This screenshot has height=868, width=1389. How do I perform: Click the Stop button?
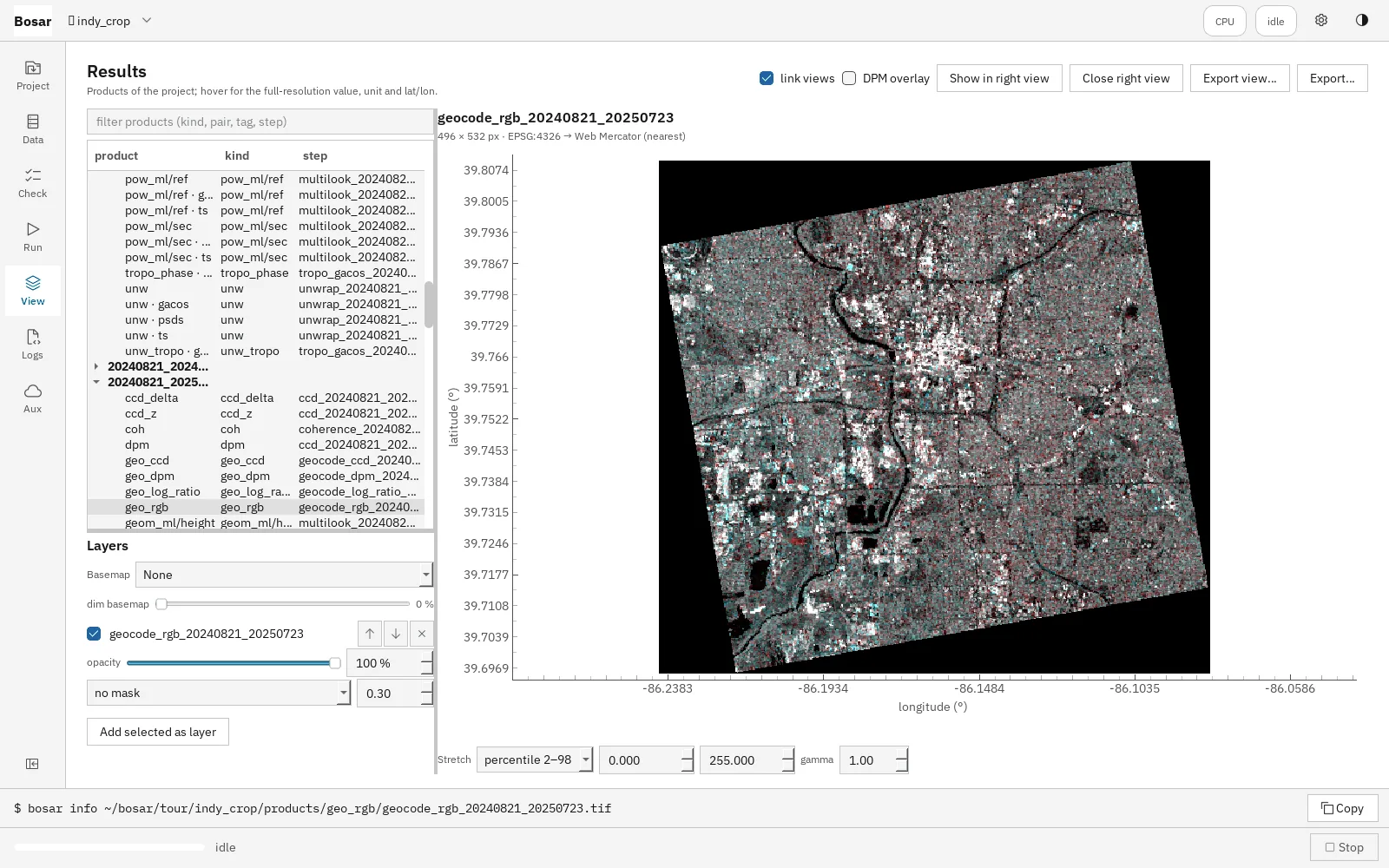tap(1344, 847)
